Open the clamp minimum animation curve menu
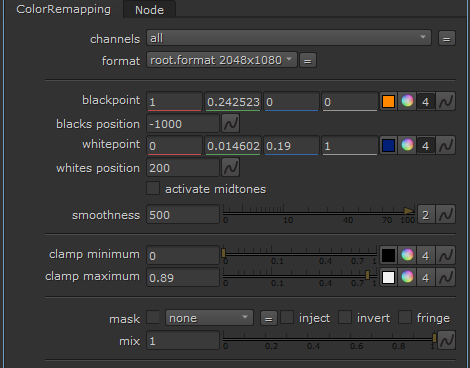 click(x=446, y=255)
